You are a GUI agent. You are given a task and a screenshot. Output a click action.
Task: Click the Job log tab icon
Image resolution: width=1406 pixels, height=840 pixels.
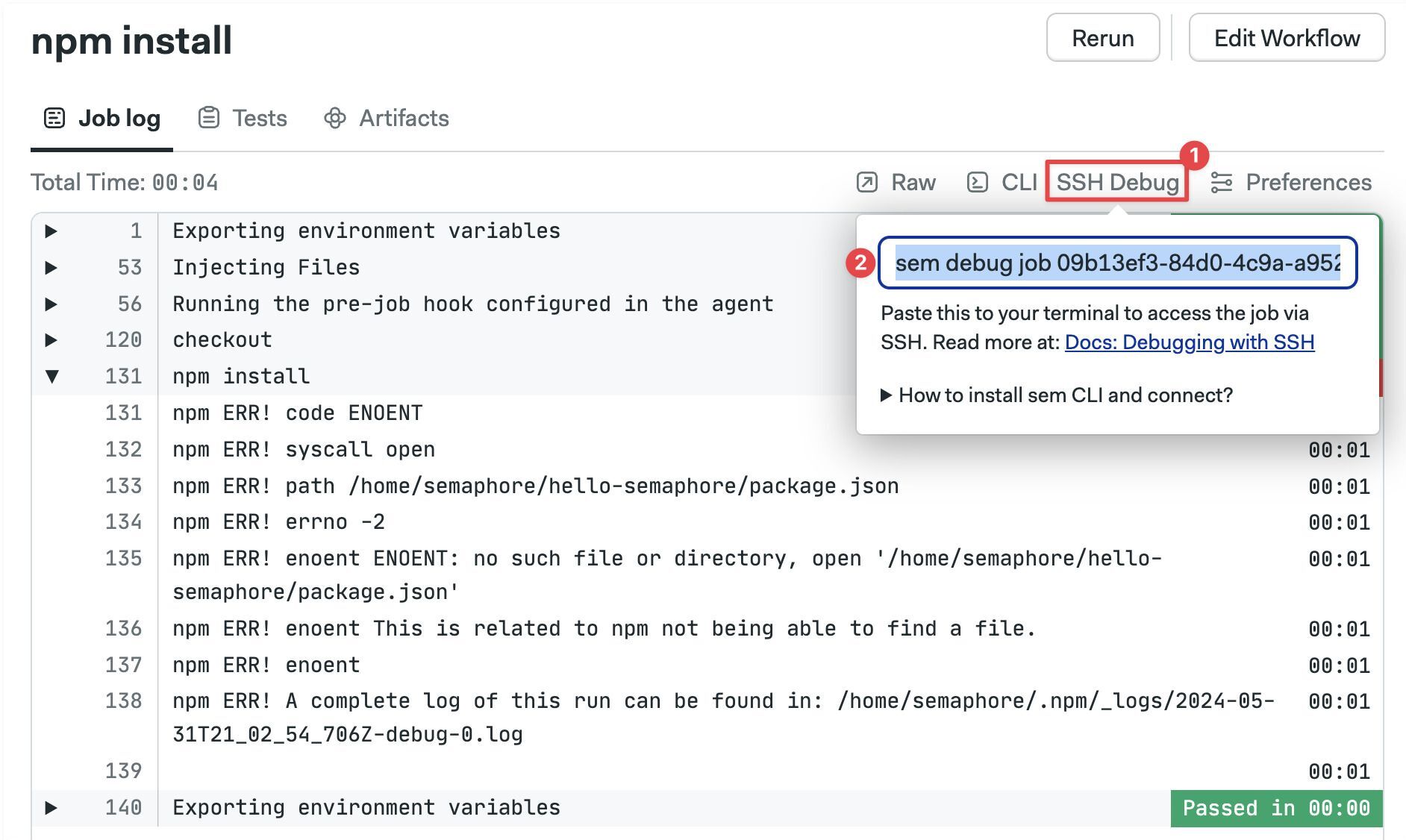[54, 118]
